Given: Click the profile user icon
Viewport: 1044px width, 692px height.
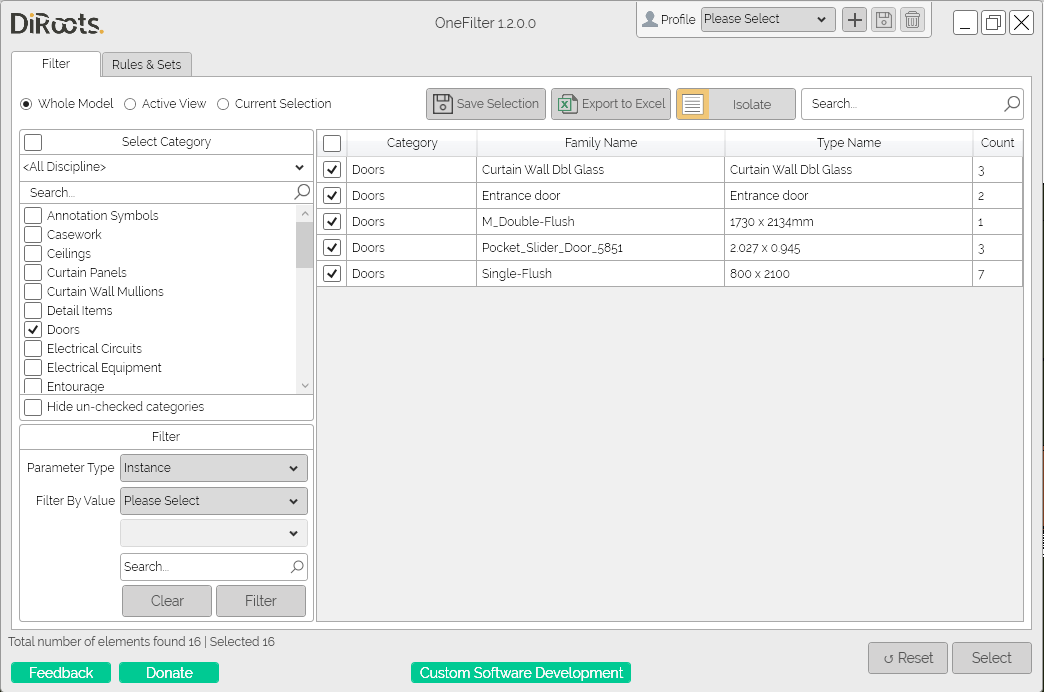Looking at the screenshot, I should (649, 19).
